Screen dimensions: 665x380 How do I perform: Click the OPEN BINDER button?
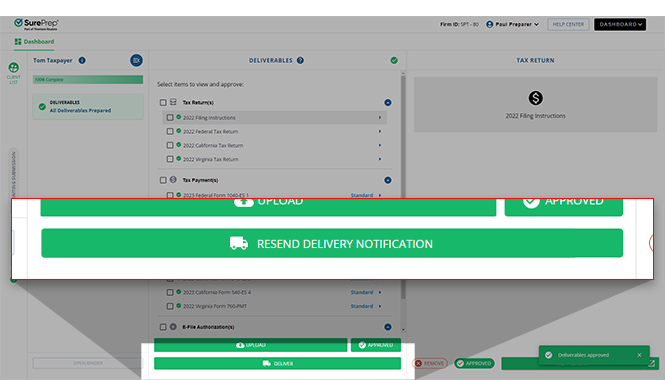[x=88, y=363]
